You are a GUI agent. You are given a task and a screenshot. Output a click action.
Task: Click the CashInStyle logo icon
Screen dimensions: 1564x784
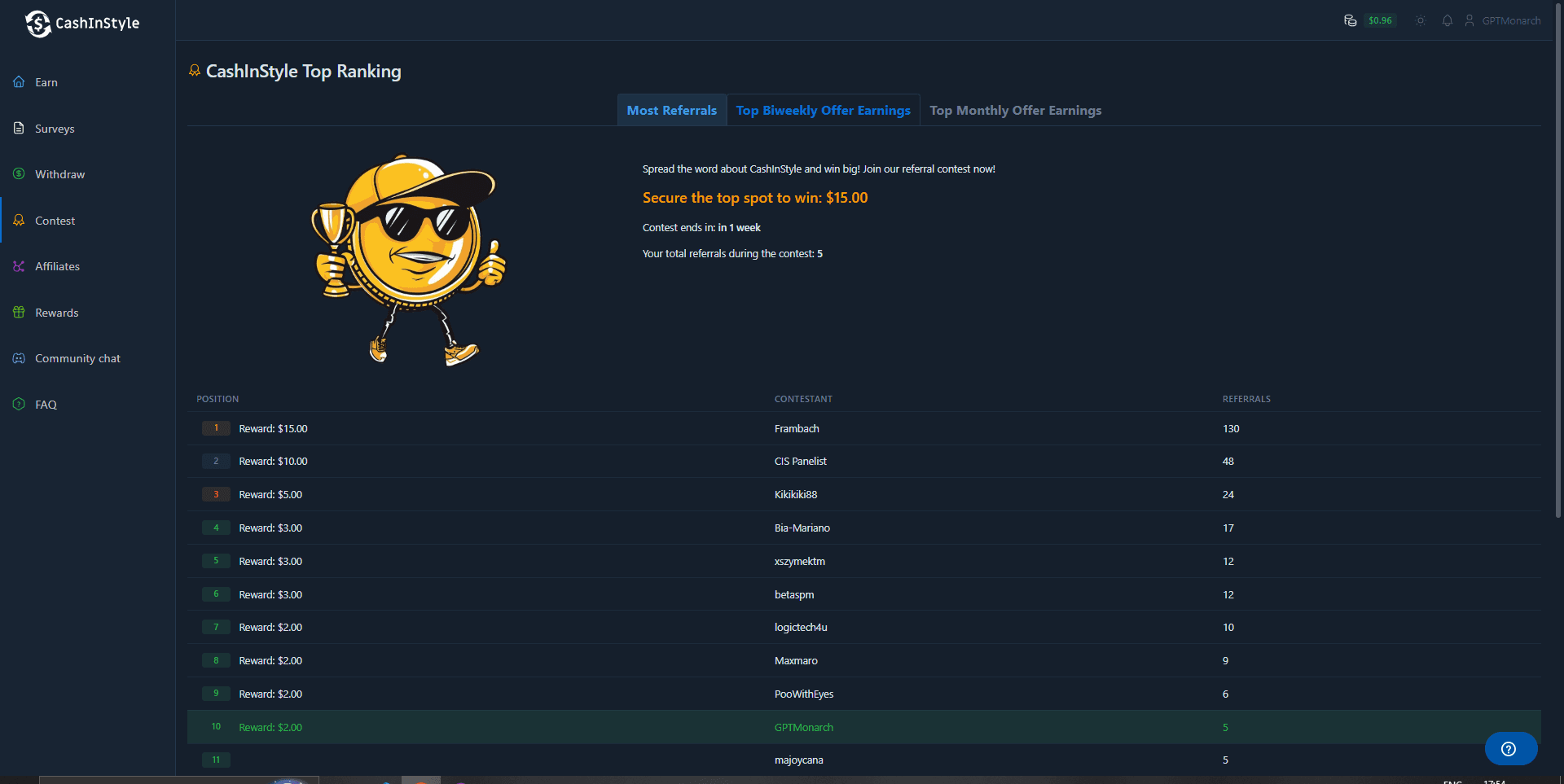[x=37, y=24]
